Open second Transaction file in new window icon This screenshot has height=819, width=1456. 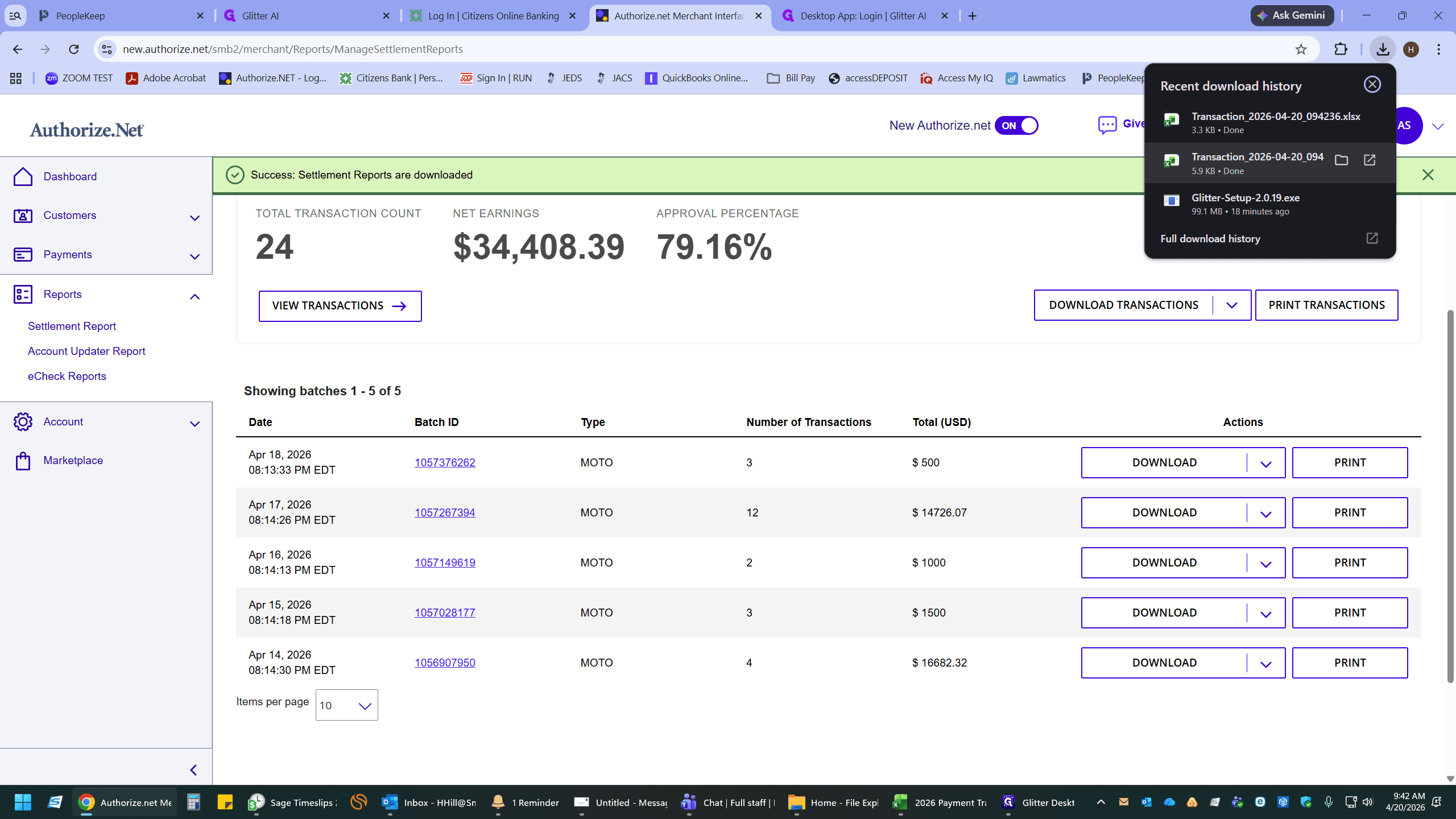pos(1370,160)
